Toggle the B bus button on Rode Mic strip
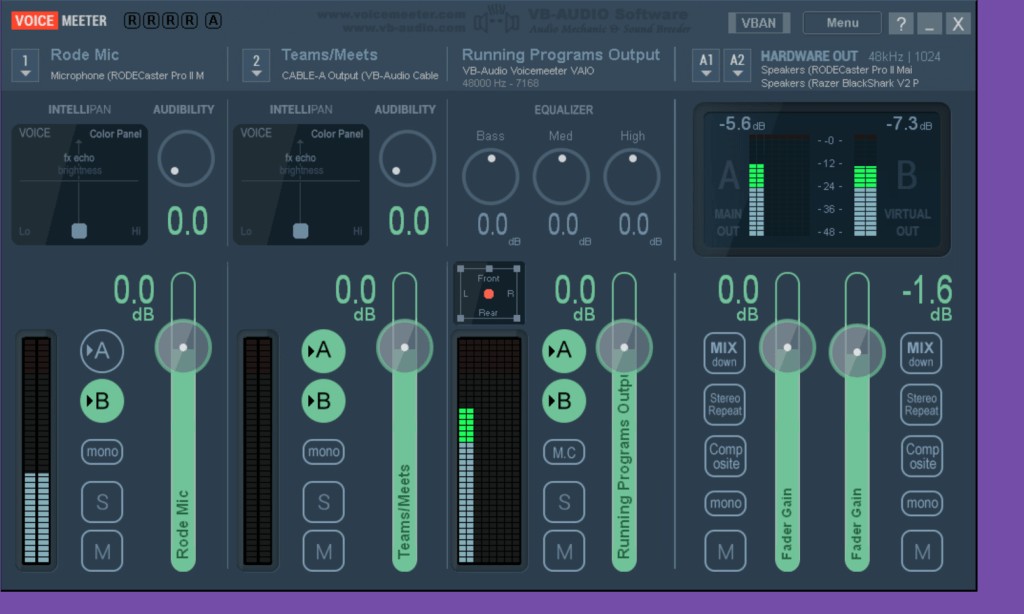Viewport: 1024px width, 614px height. click(x=102, y=401)
